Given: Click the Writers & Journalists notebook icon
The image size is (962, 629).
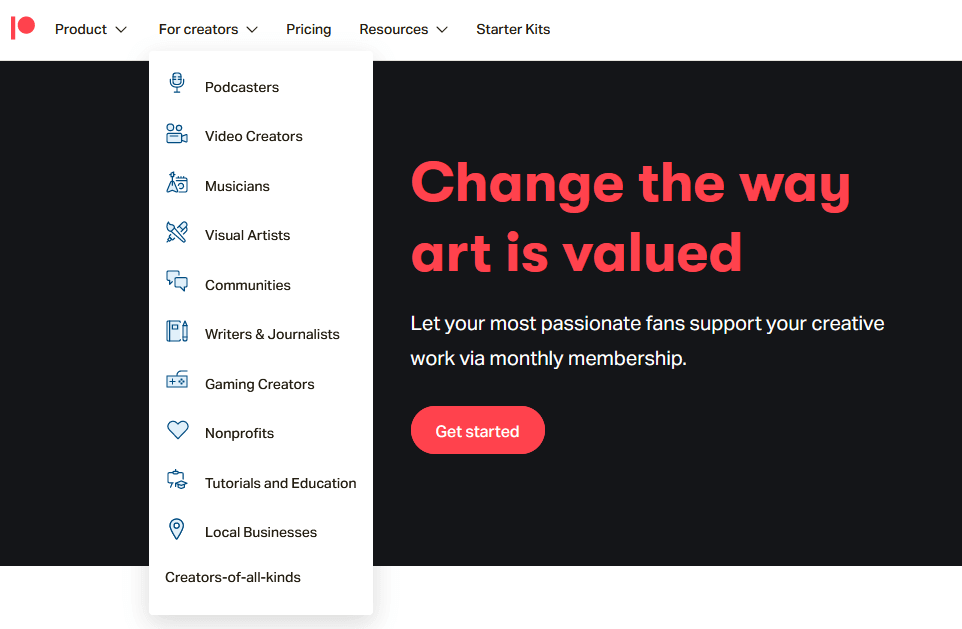Looking at the screenshot, I should [177, 332].
